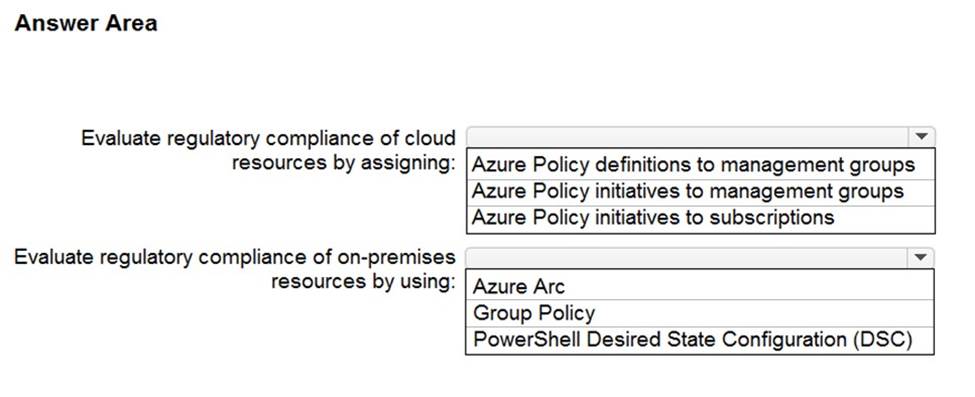Click the 'resources by assigning:' label text
Viewport: 975px width, 397px height.
tap(344, 162)
